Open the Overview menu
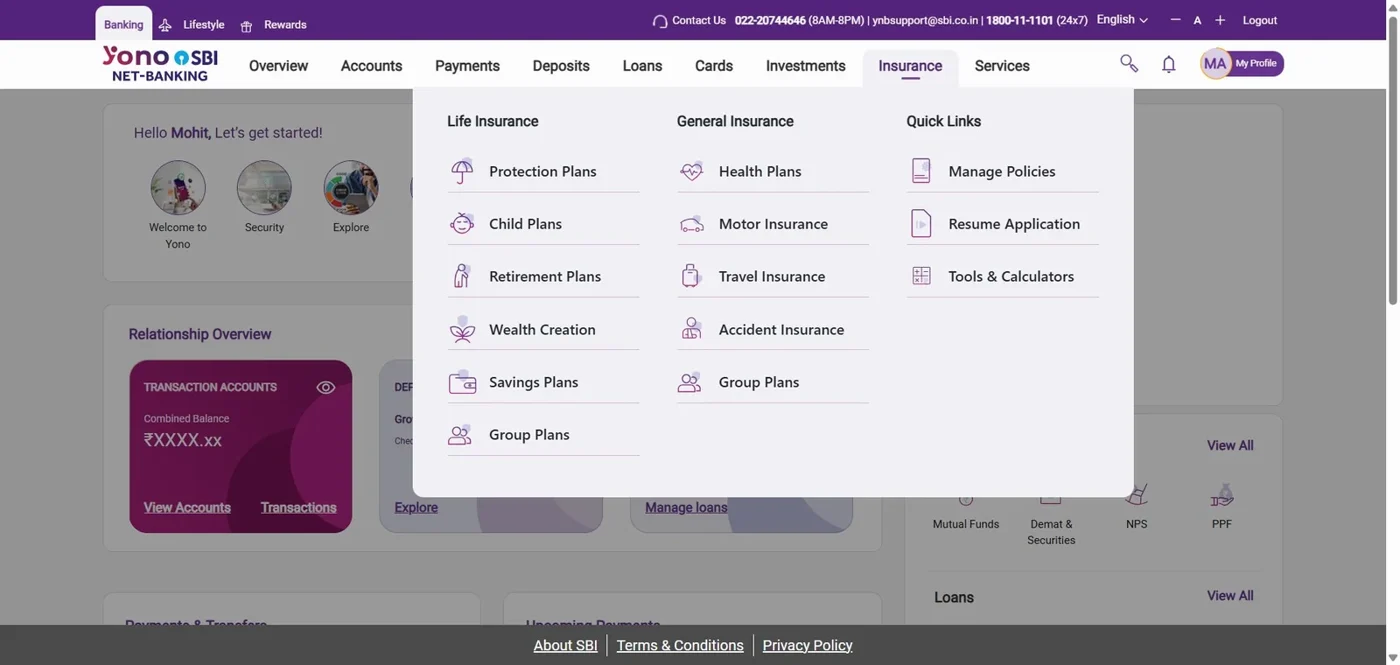The image size is (1400, 665). pos(278,66)
